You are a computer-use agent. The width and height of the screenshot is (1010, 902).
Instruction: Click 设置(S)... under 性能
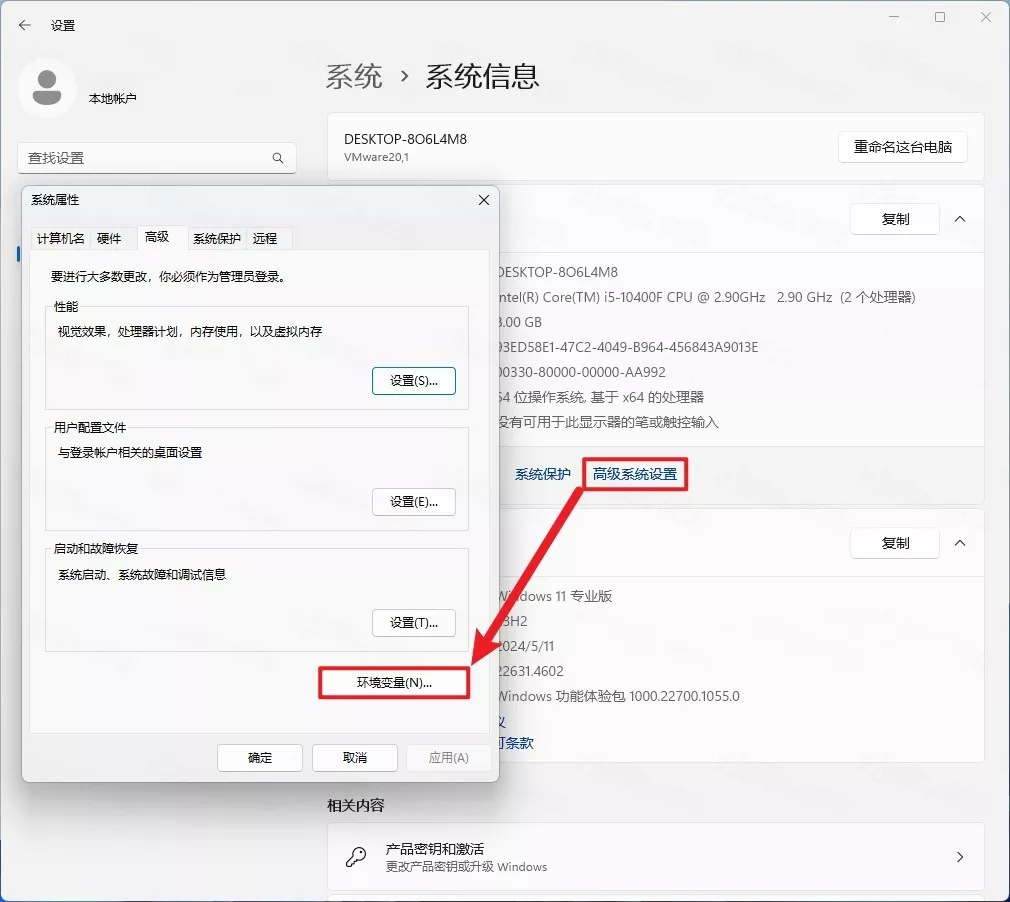(x=414, y=381)
